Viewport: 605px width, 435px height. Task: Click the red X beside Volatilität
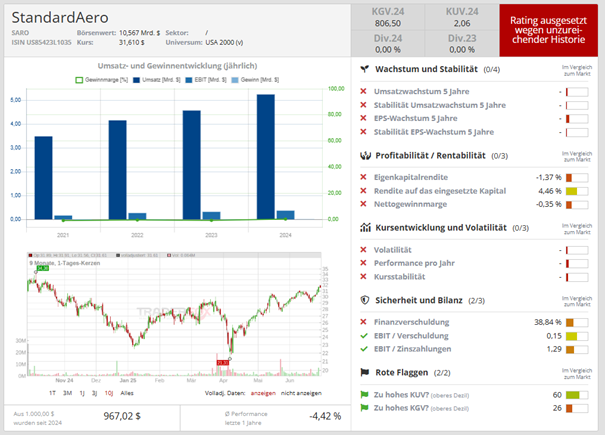(x=363, y=250)
